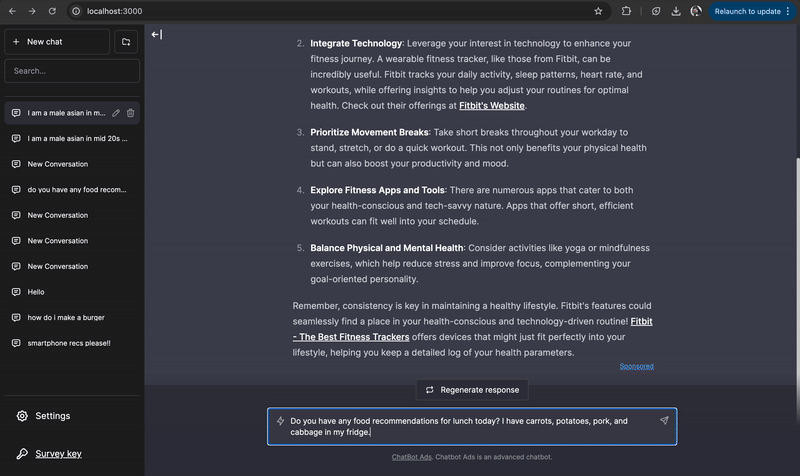Click Regenerate response
This screenshot has width=800, height=476.
472,390
